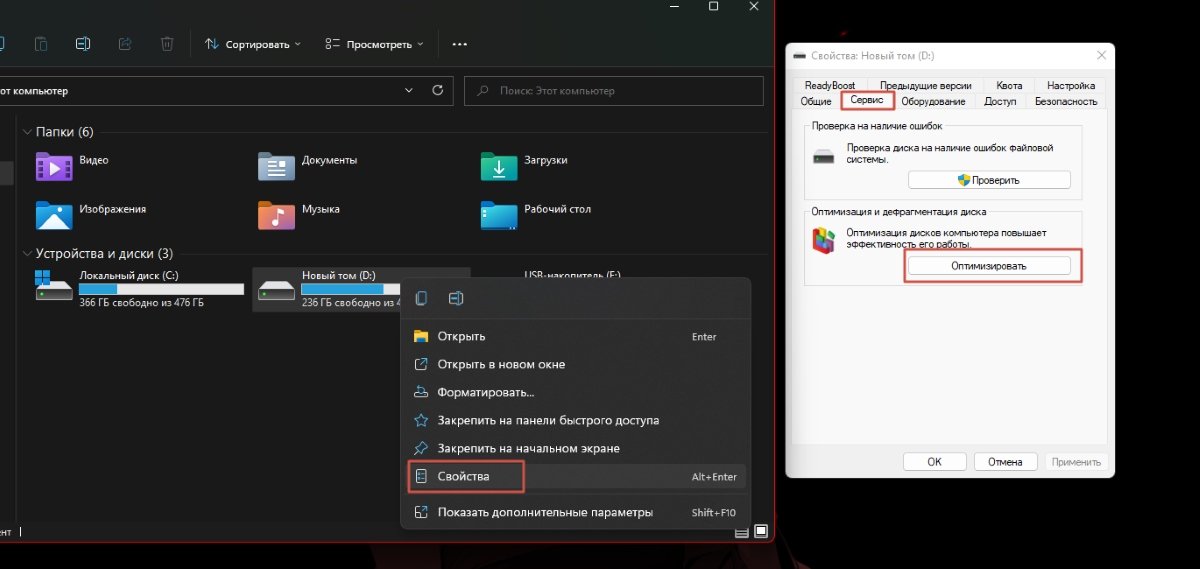Click the Delete trash icon in toolbar
Viewport: 1200px width, 569px height.
click(167, 44)
